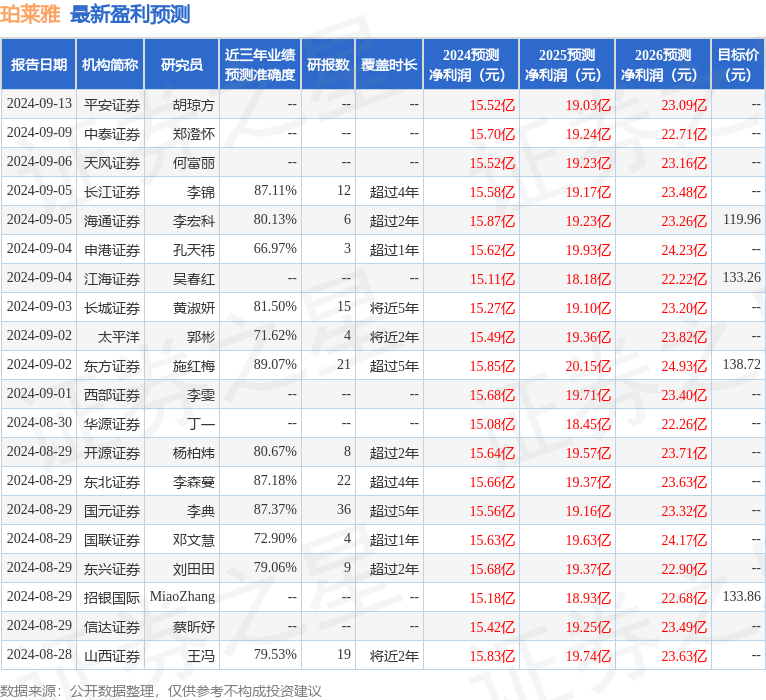Click the 15.08亿 2024 profit forecast

coord(492,424)
